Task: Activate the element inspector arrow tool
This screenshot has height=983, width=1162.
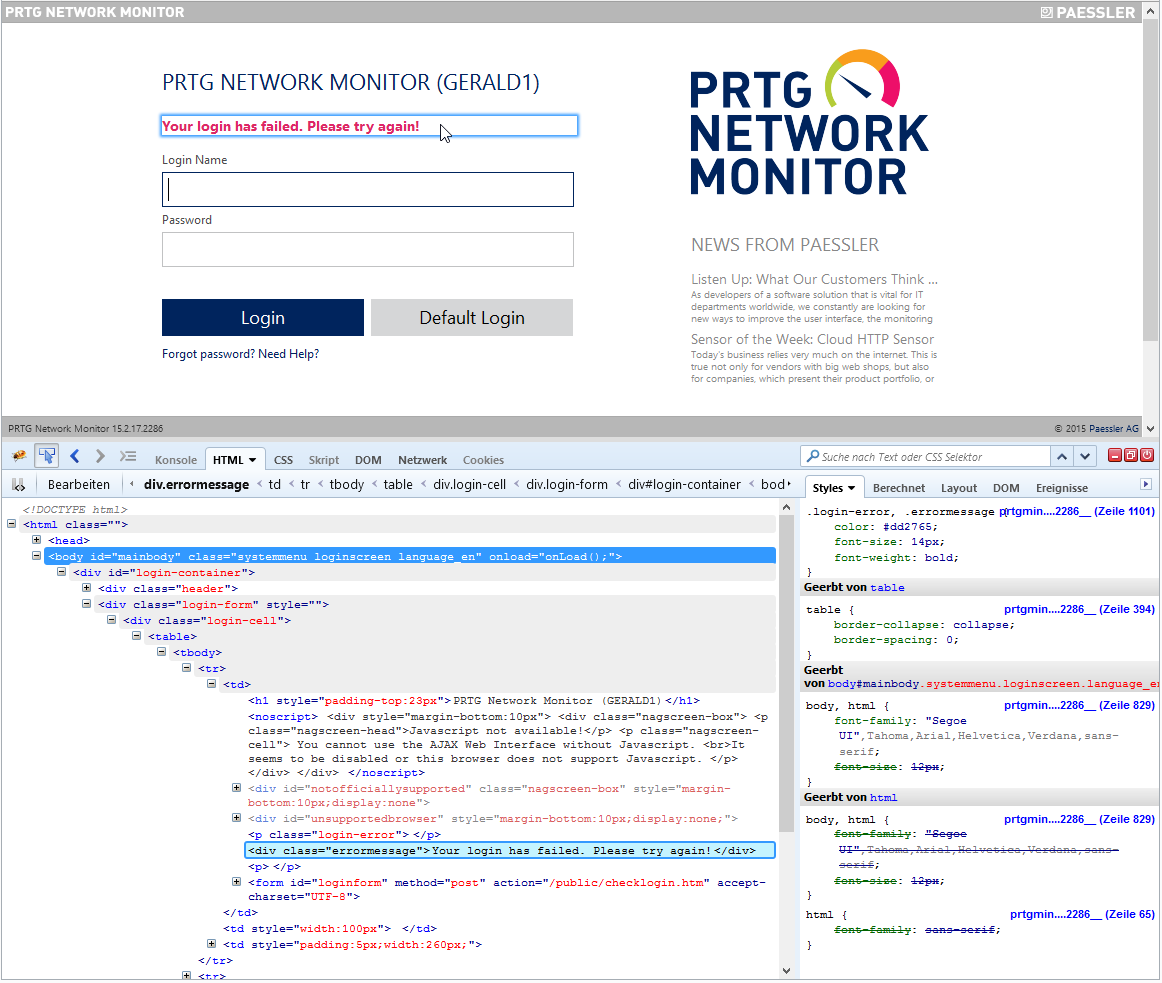Action: pos(47,456)
